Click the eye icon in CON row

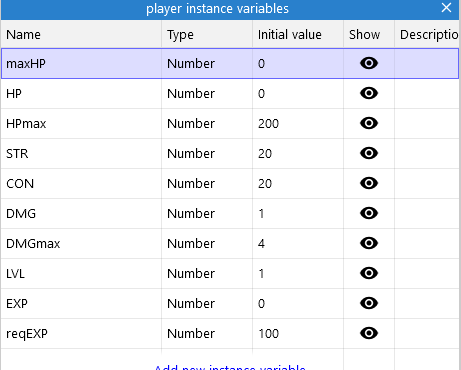click(369, 183)
